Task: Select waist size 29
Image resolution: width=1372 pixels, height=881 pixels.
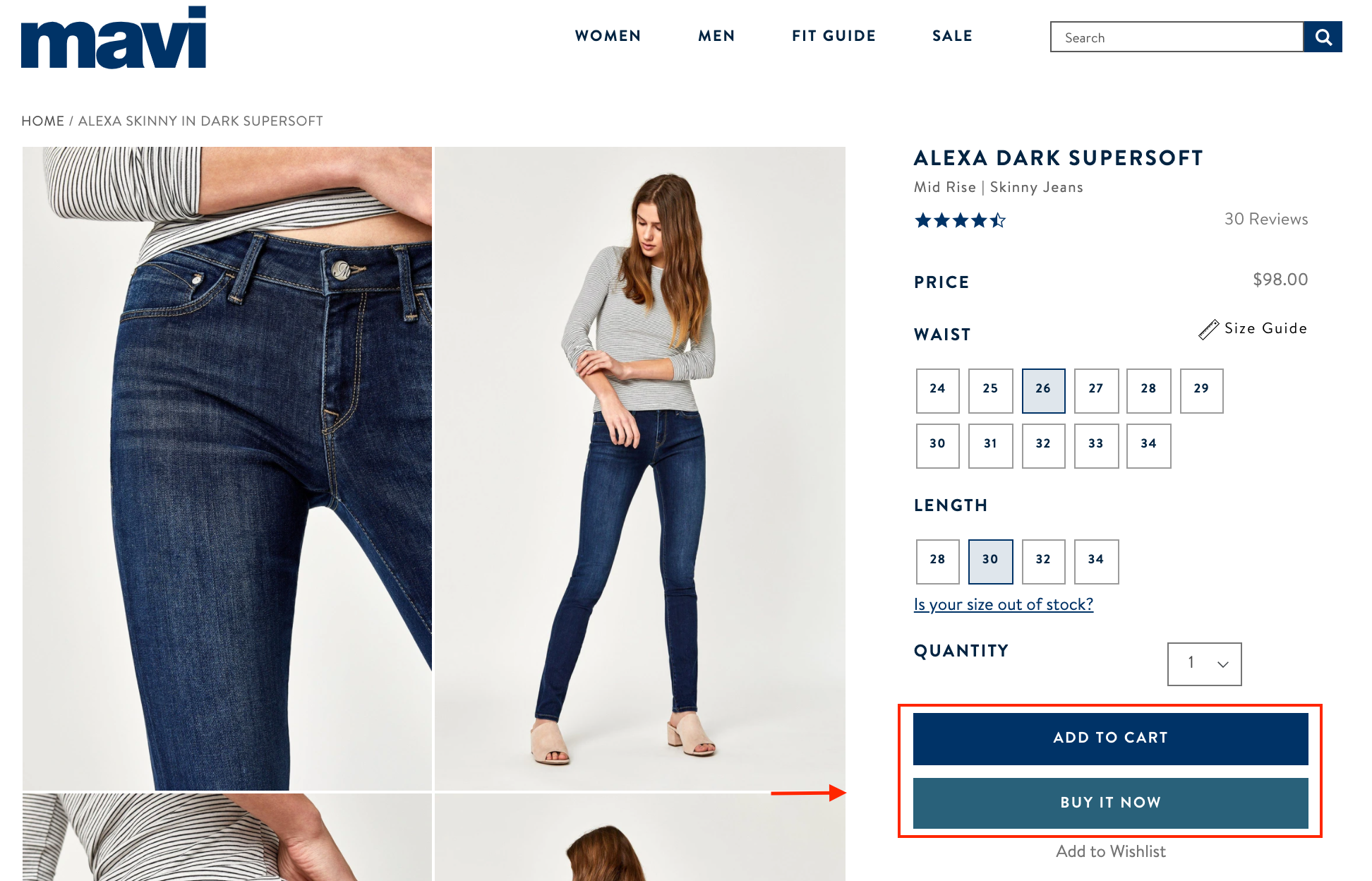Action: point(1201,390)
